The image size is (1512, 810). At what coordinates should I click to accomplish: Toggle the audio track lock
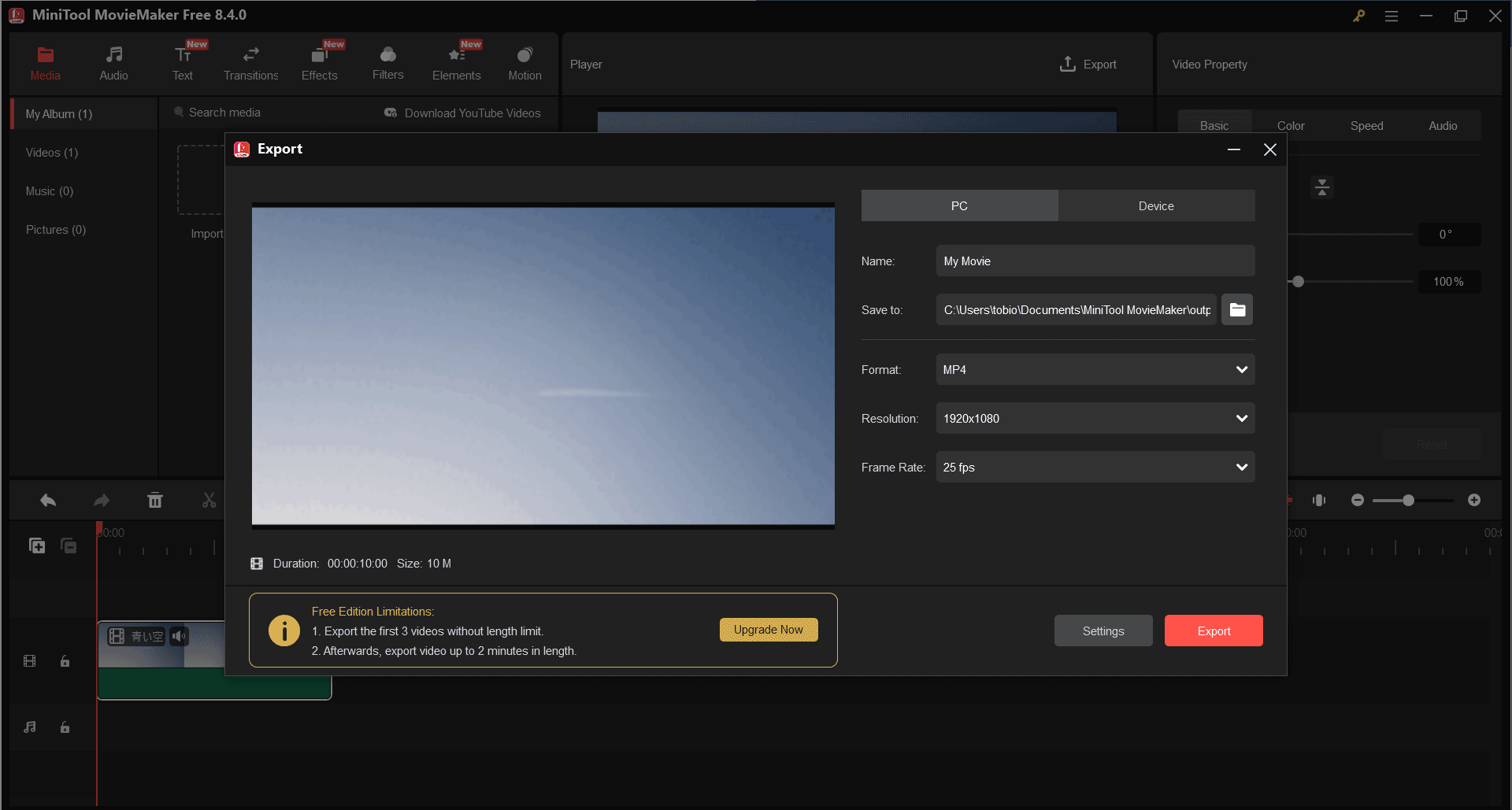65,727
